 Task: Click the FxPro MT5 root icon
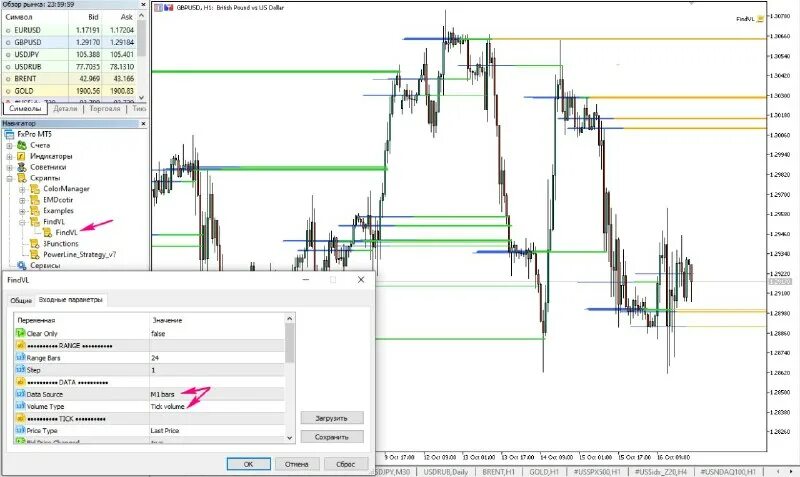point(9,134)
